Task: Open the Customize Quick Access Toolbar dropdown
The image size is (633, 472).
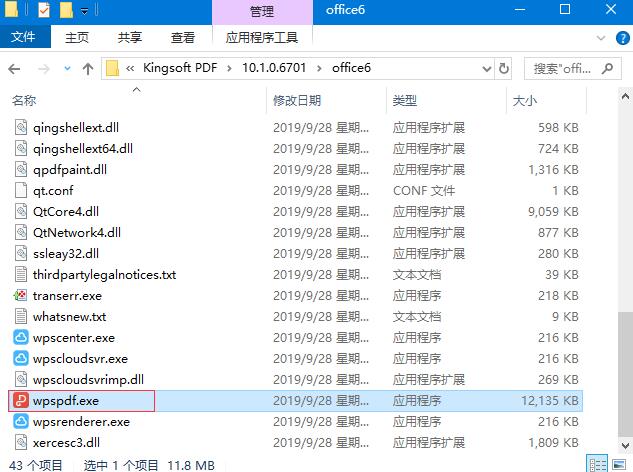Action: pyautogui.click(x=84, y=11)
